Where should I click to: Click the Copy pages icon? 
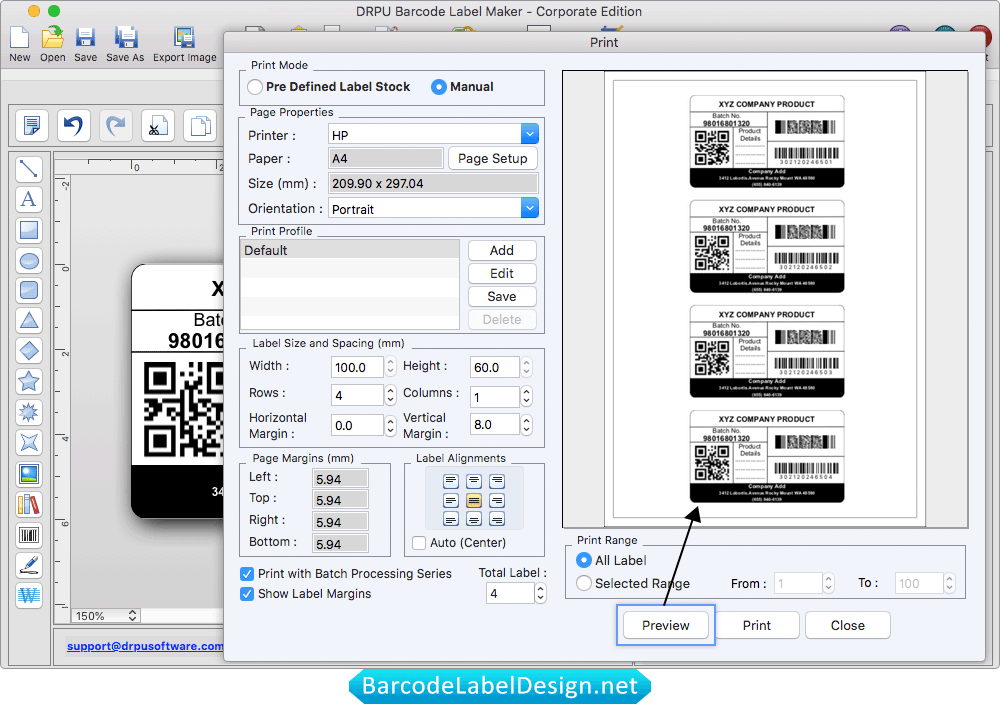tap(200, 125)
